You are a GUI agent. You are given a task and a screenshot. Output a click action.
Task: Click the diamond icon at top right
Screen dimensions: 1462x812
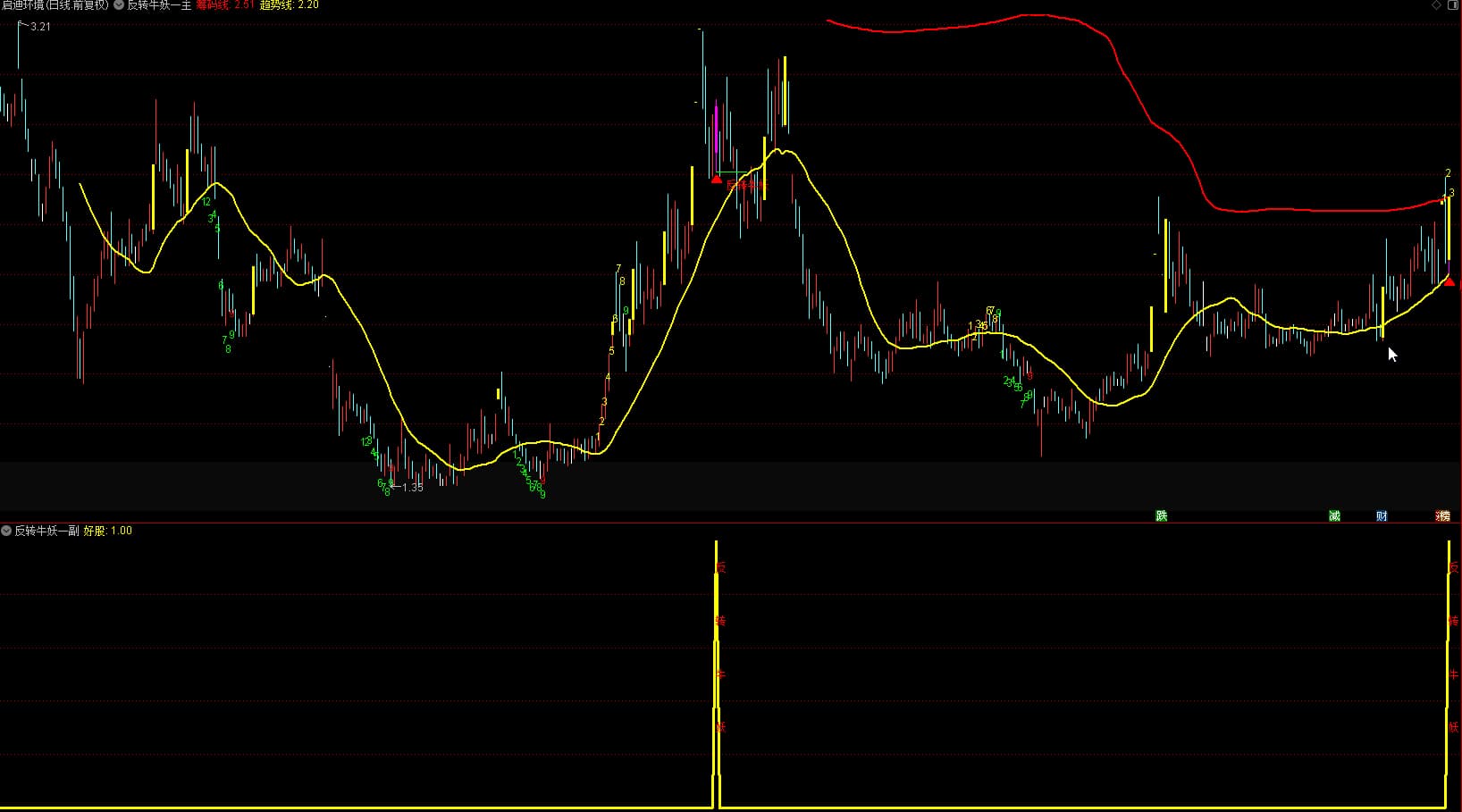tap(1437, 5)
